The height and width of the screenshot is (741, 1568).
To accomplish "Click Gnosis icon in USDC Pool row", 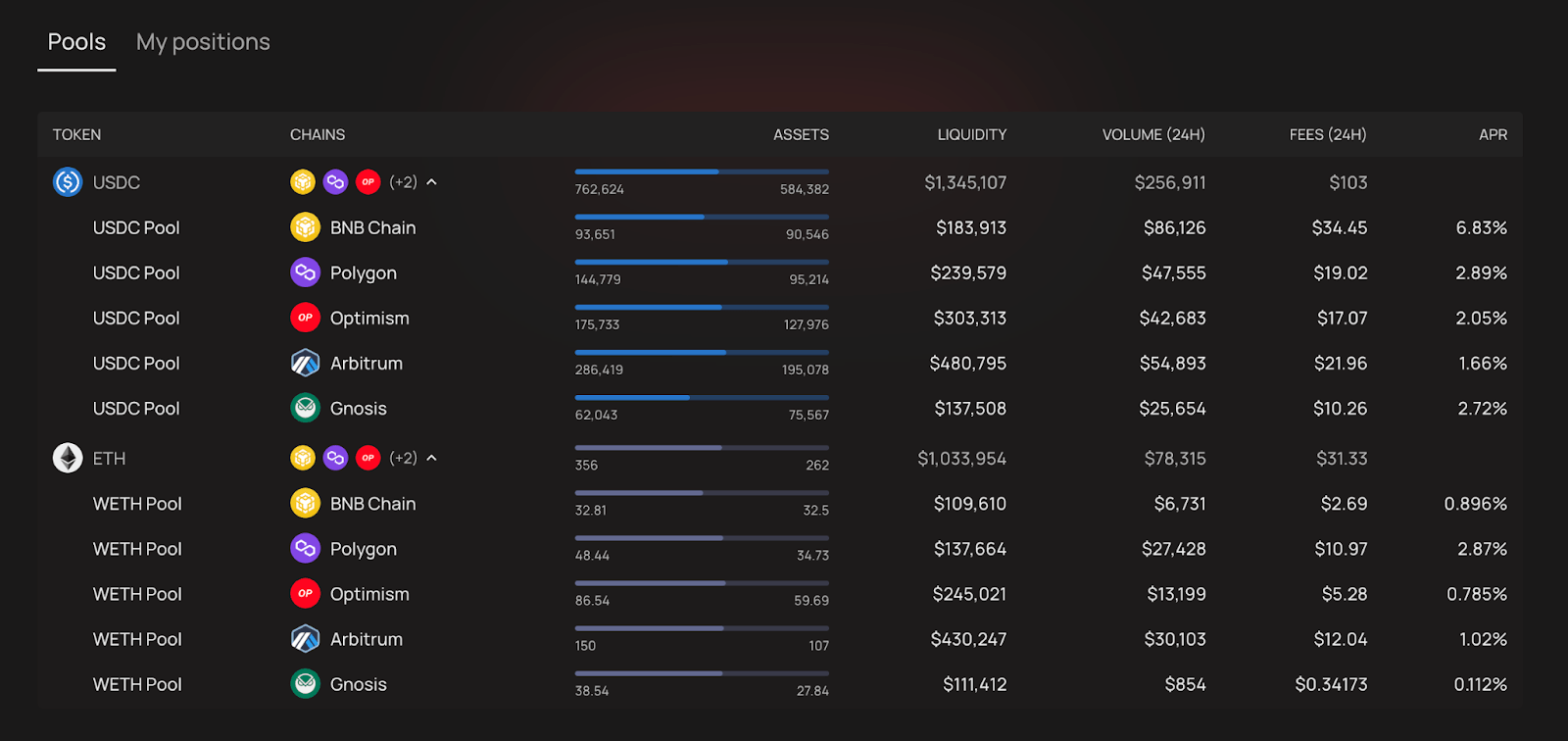I will [x=306, y=408].
